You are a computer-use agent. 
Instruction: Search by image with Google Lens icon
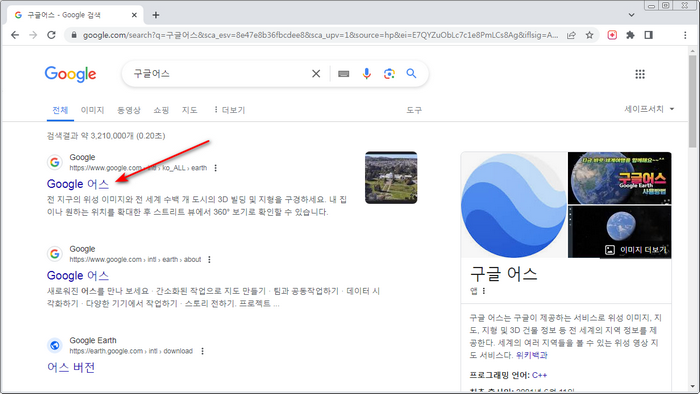click(389, 74)
